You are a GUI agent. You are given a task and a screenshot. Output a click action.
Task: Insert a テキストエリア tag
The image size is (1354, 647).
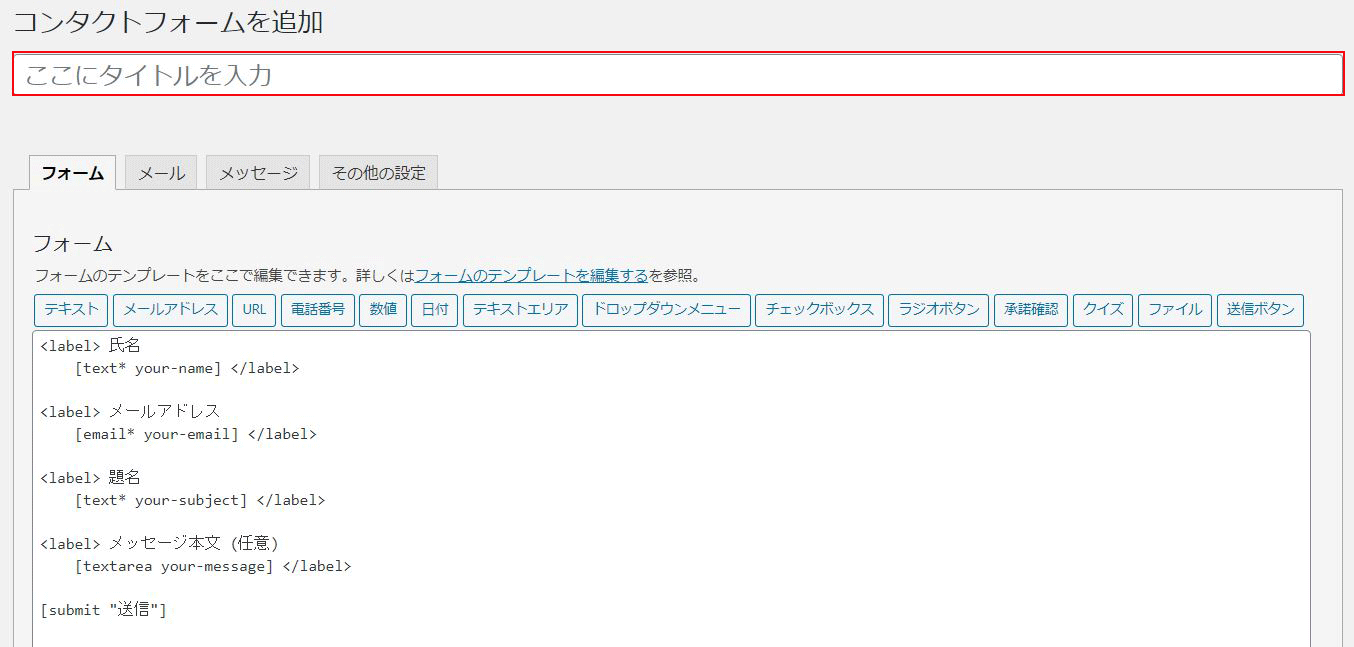pyautogui.click(x=520, y=310)
